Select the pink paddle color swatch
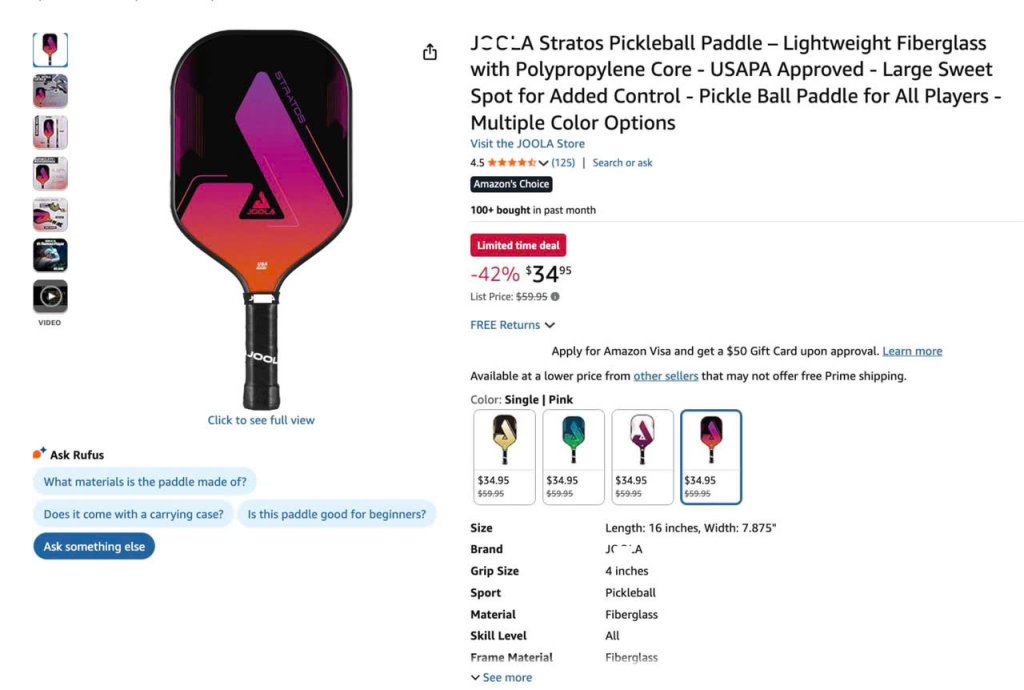Screen dimensions: 1024x690 click(x=711, y=457)
